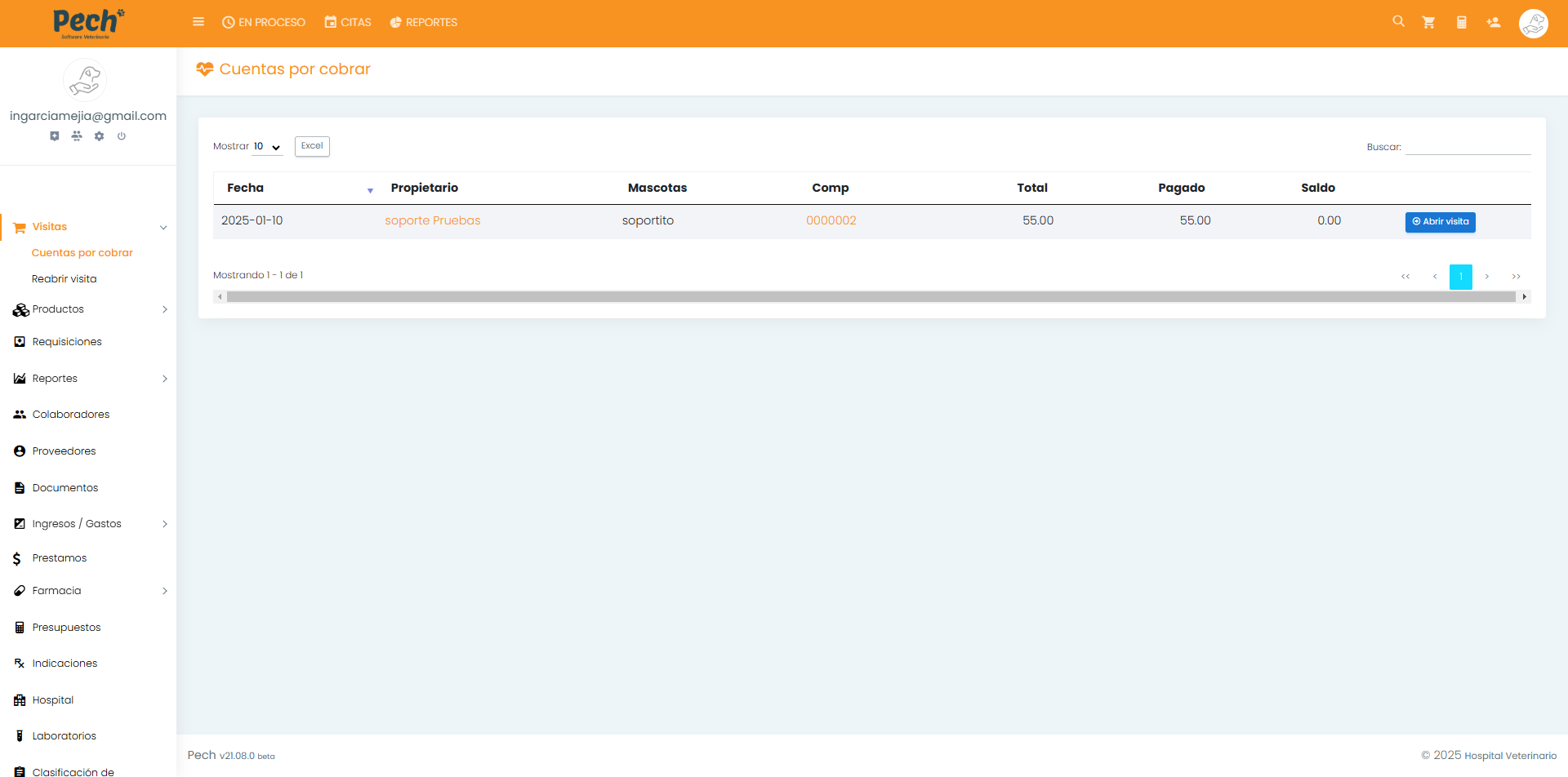Open the settings gear under user email
Image resolution: width=1568 pixels, height=777 pixels.
pos(99,136)
